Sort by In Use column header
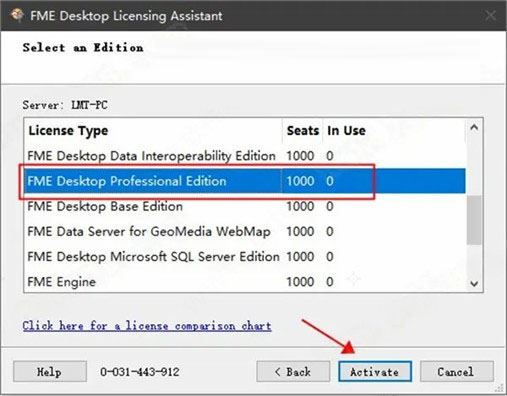This screenshot has height=396, width=507. 394,130
